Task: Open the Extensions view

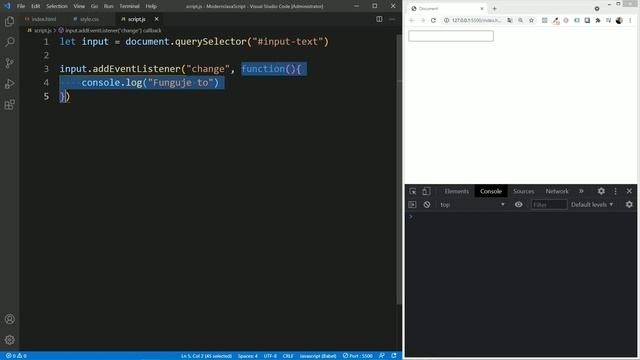Action: pos(9,104)
